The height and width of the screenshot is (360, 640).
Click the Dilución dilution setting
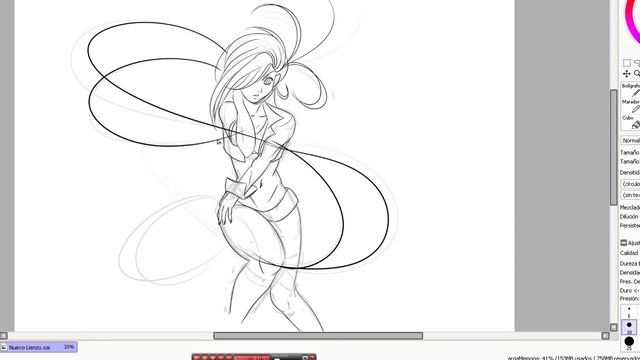(629, 216)
